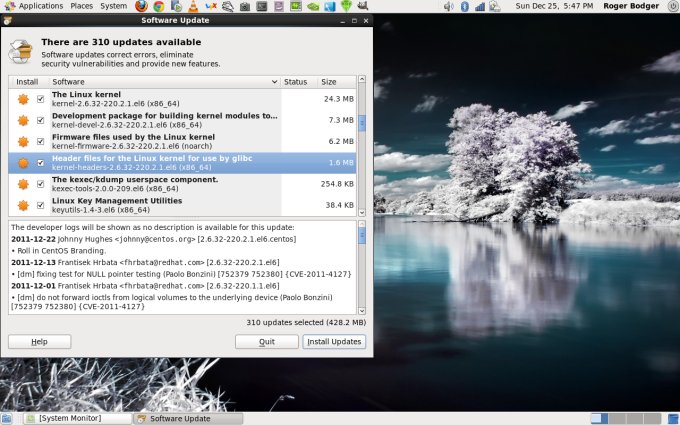Click the multimedia player launcher next to Chrome
The image size is (680, 425).
pos(176,6)
